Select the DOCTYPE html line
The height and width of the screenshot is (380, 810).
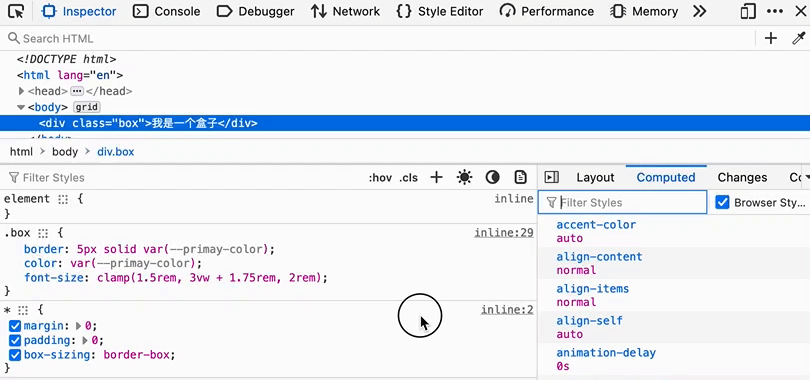click(67, 59)
